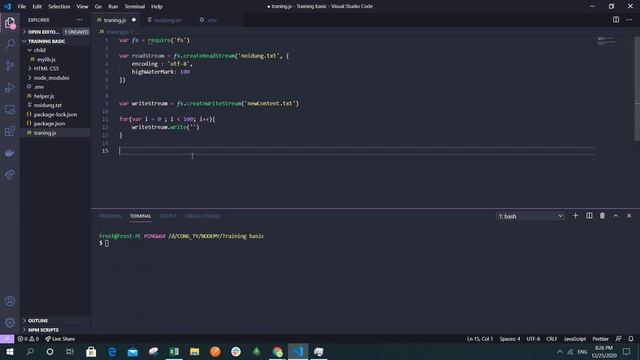Open the Remote Explorer view
Viewport: 640px width, 360px height.
pos(10,109)
